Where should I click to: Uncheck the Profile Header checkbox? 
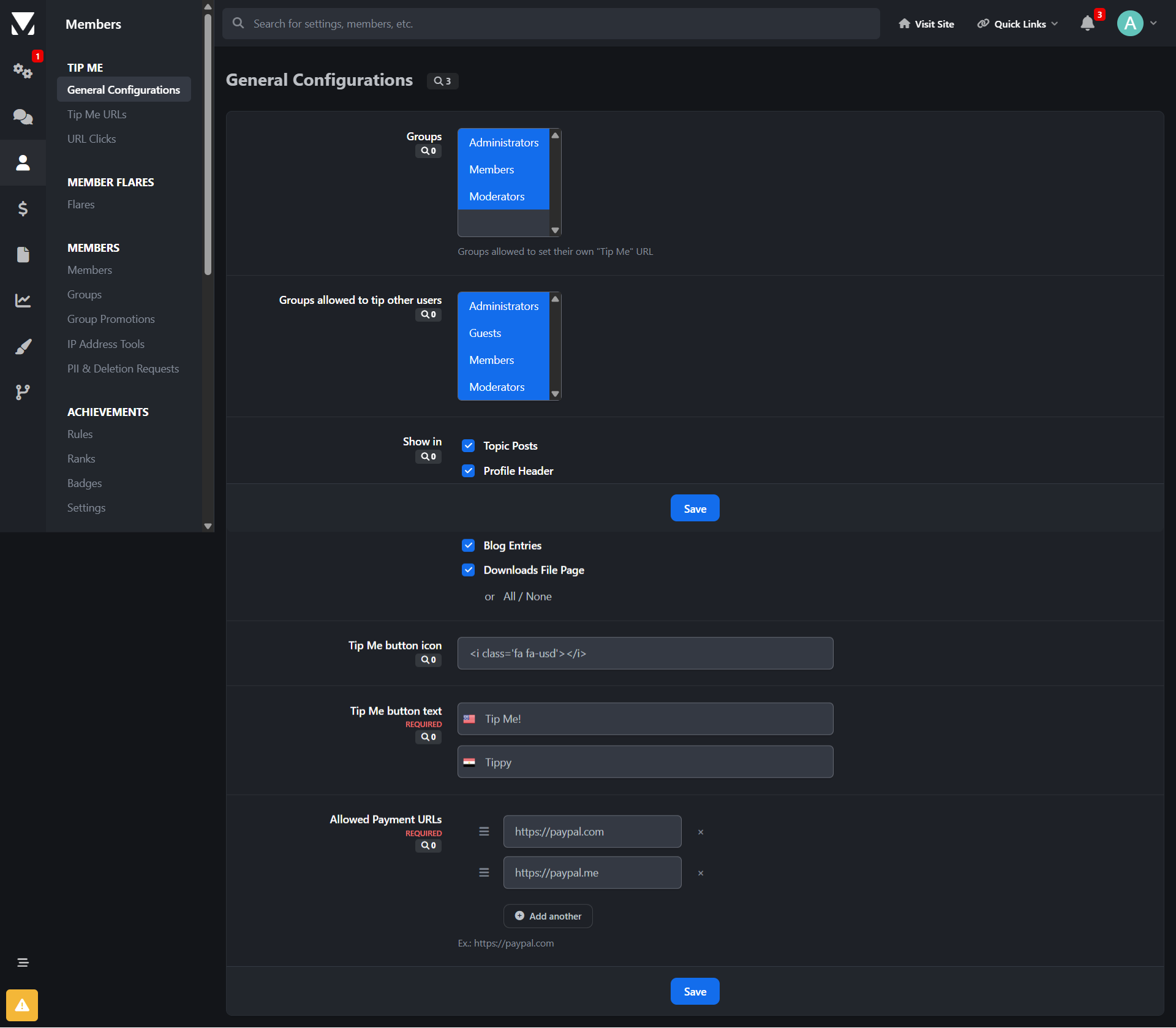[469, 471]
